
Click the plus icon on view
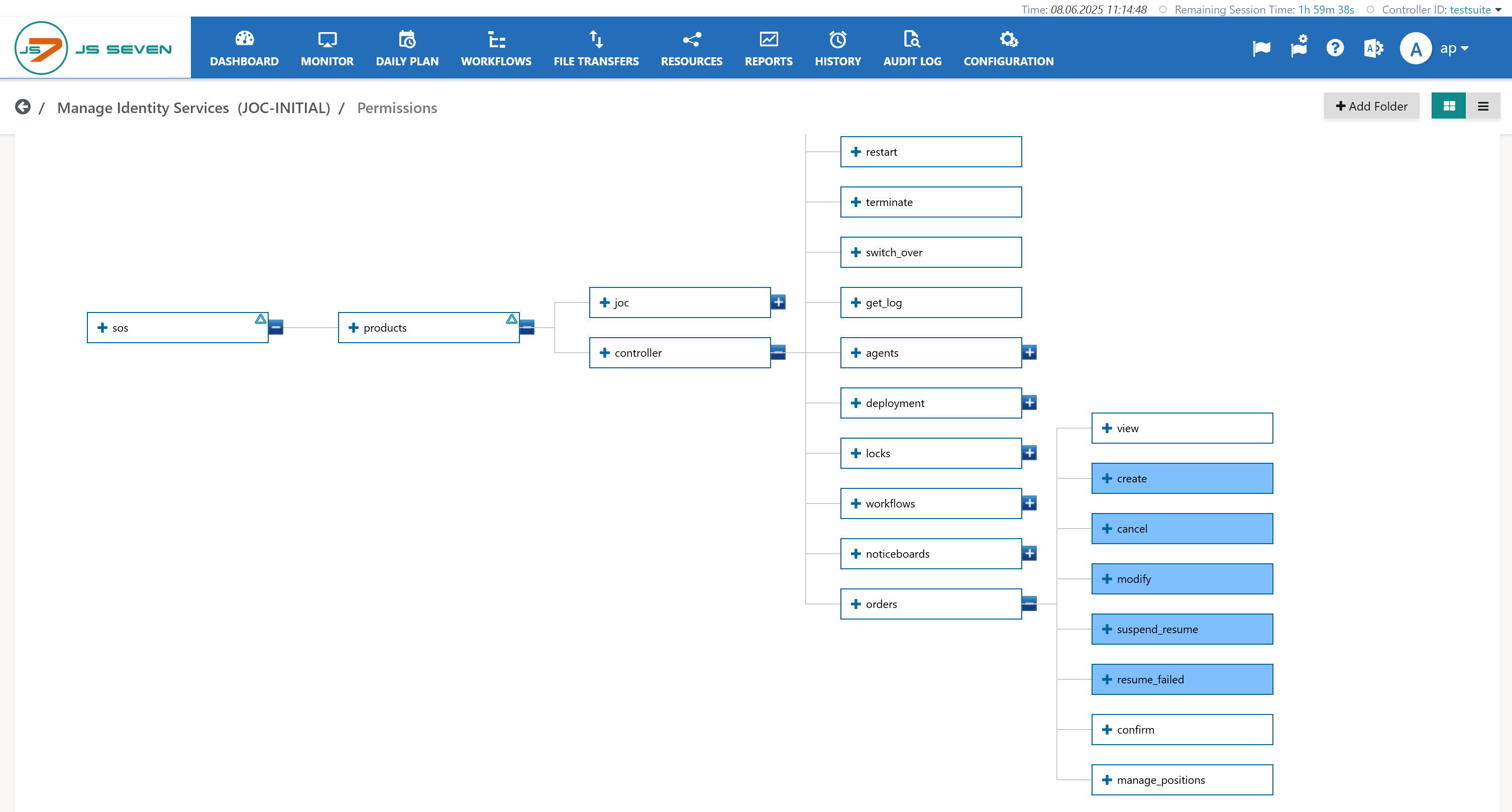[1107, 428]
